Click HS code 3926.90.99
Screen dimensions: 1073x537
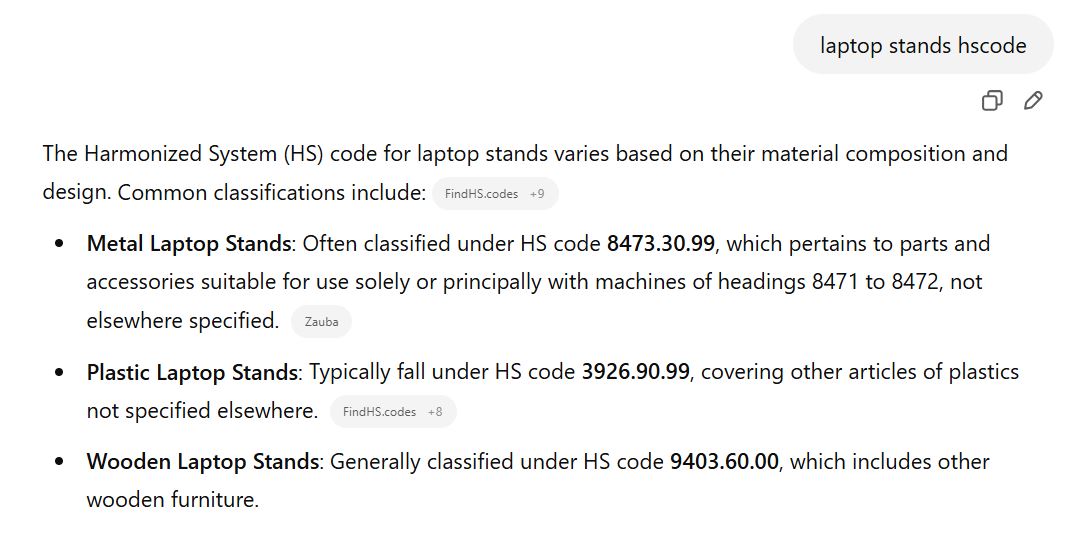click(x=636, y=372)
